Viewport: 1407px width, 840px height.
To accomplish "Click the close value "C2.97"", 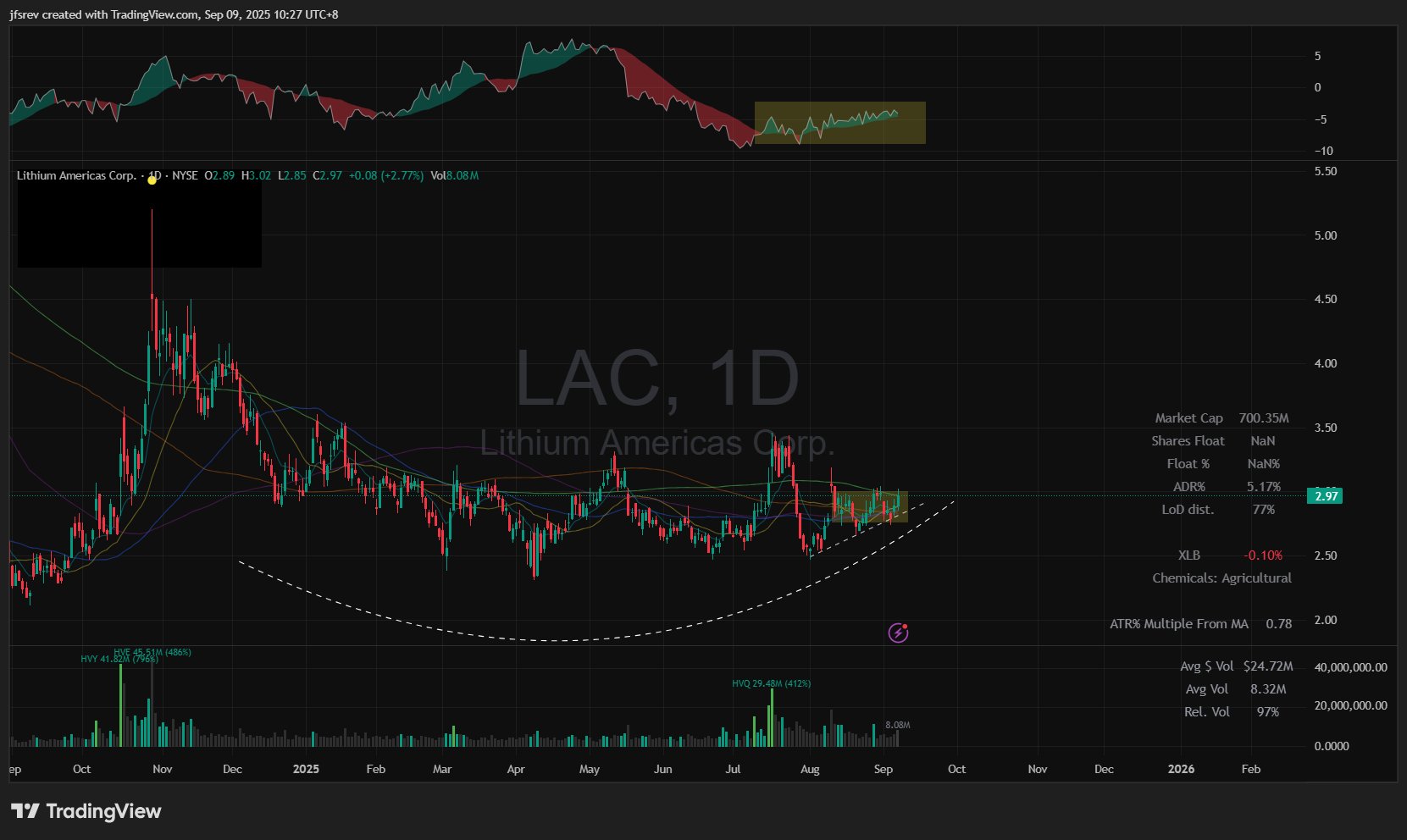I will [327, 176].
